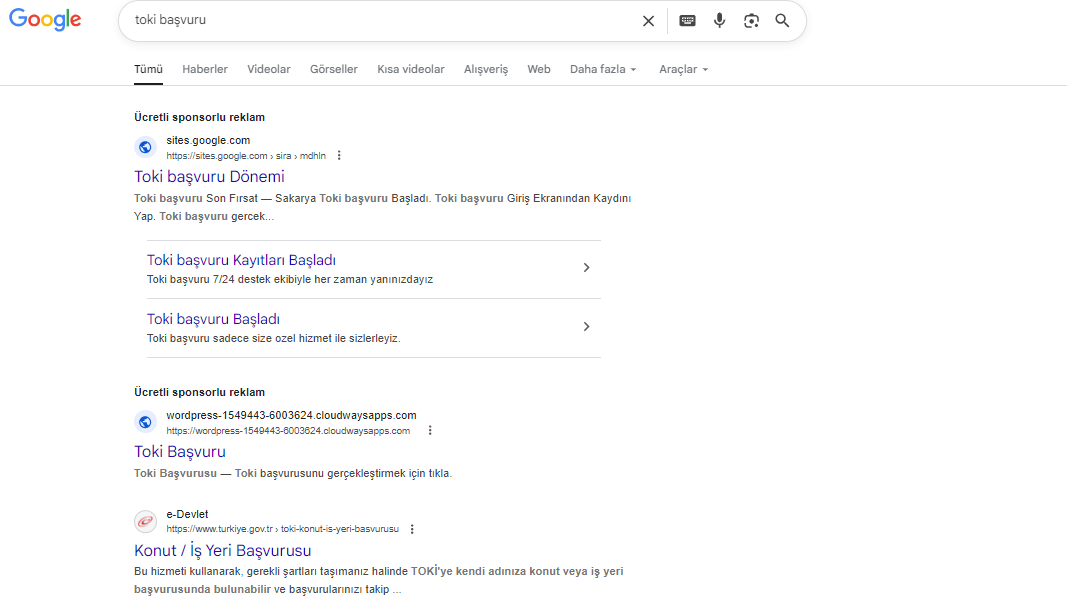Open the on-screen keyboard input tool

tap(687, 20)
